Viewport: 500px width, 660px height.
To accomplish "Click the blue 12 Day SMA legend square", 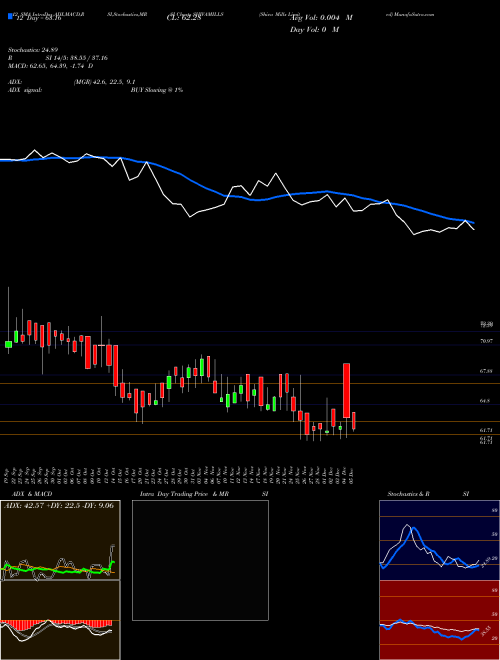I will click(x=11, y=17).
